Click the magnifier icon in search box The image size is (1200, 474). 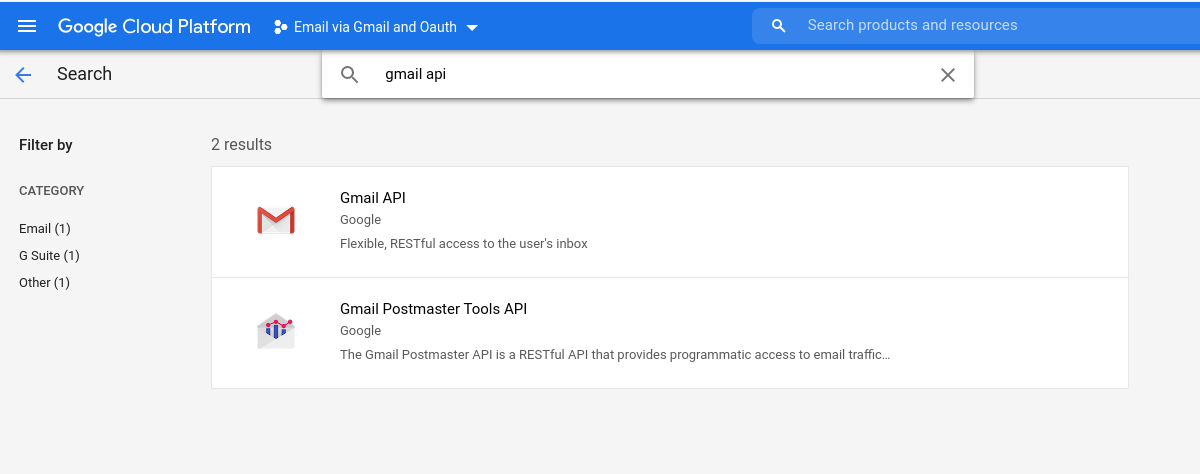(x=350, y=75)
